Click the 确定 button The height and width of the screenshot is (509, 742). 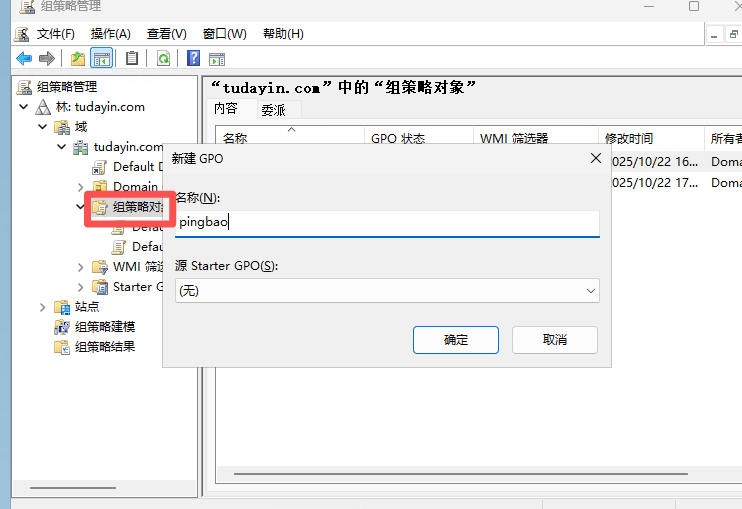[455, 340]
